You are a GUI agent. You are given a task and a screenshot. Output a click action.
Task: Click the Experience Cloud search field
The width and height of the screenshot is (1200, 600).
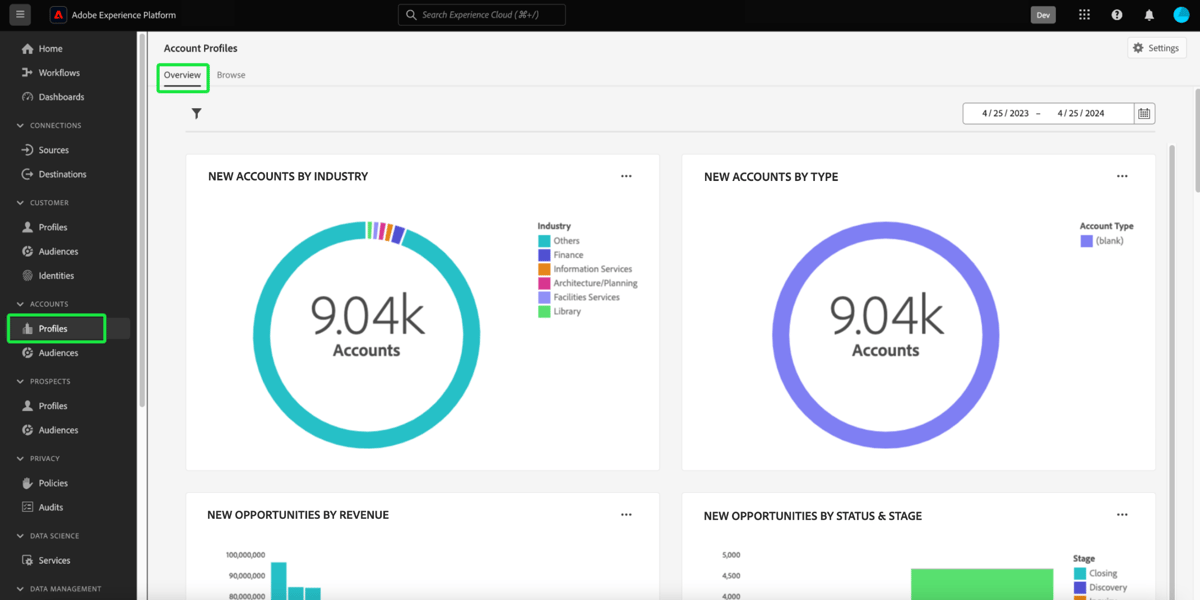[x=481, y=14]
